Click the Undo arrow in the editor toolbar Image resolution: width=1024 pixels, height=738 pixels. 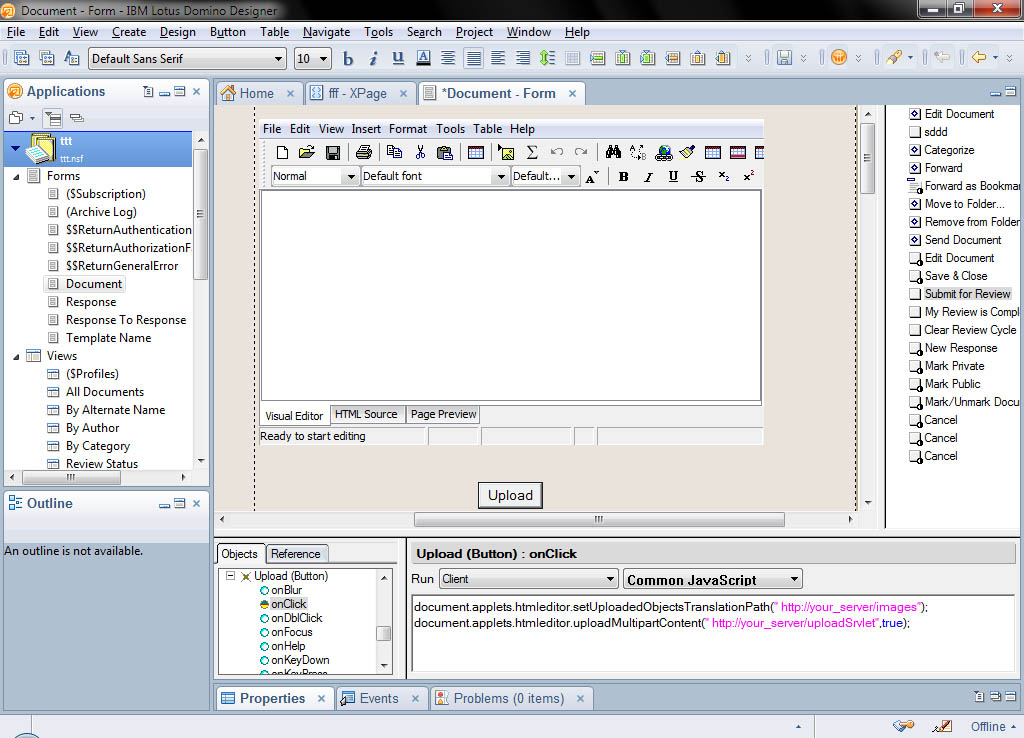(556, 152)
